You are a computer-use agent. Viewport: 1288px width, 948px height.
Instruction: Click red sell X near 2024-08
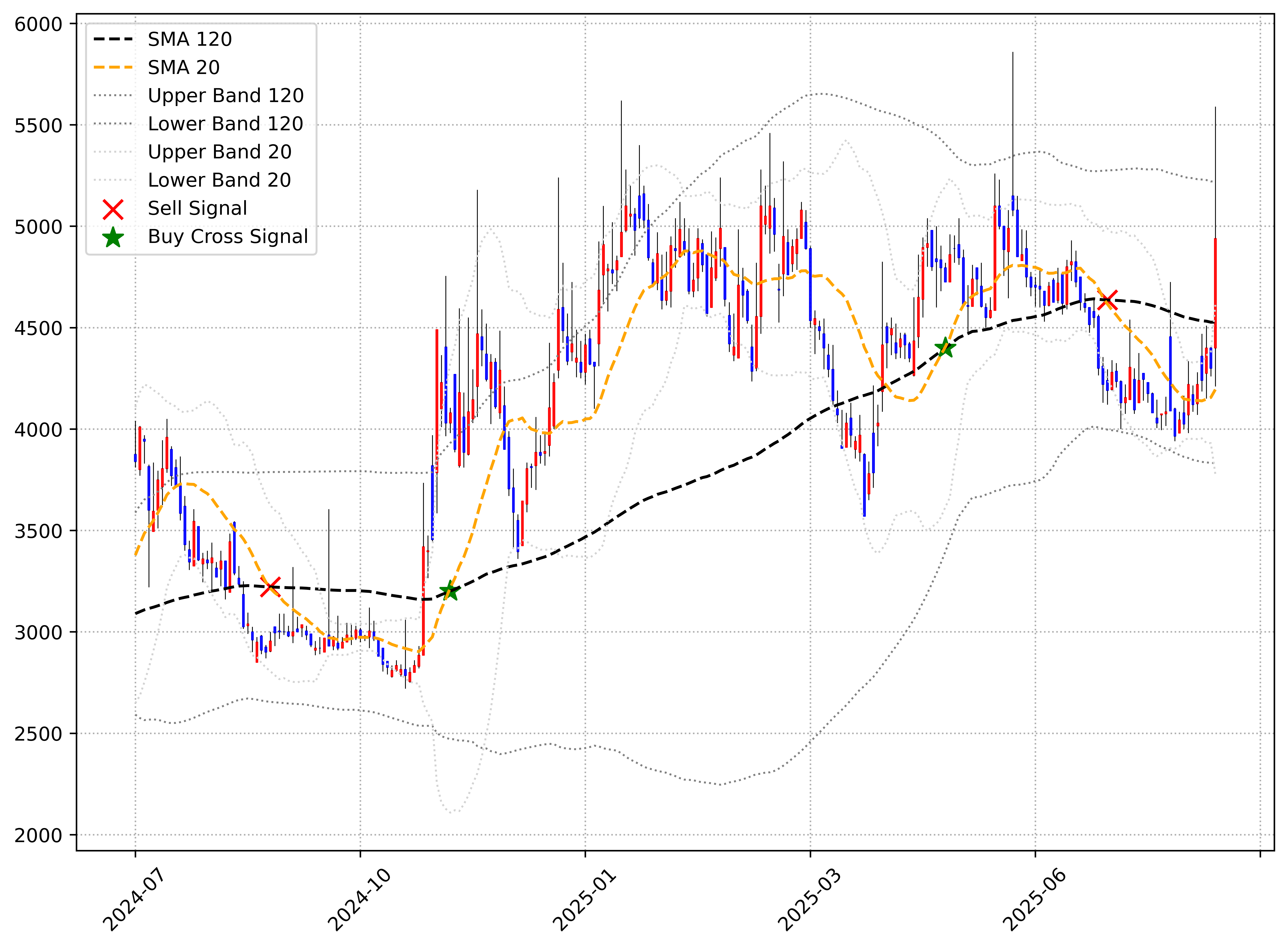[270, 587]
